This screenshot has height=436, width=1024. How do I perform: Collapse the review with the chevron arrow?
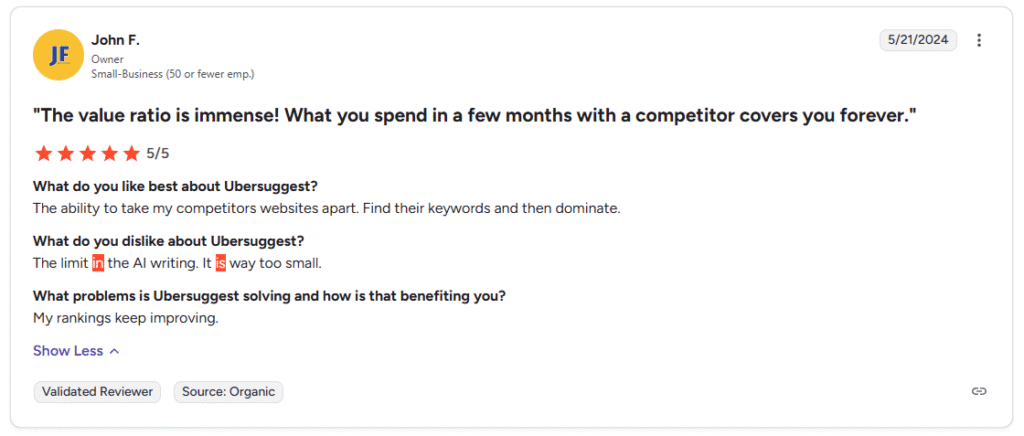point(114,351)
